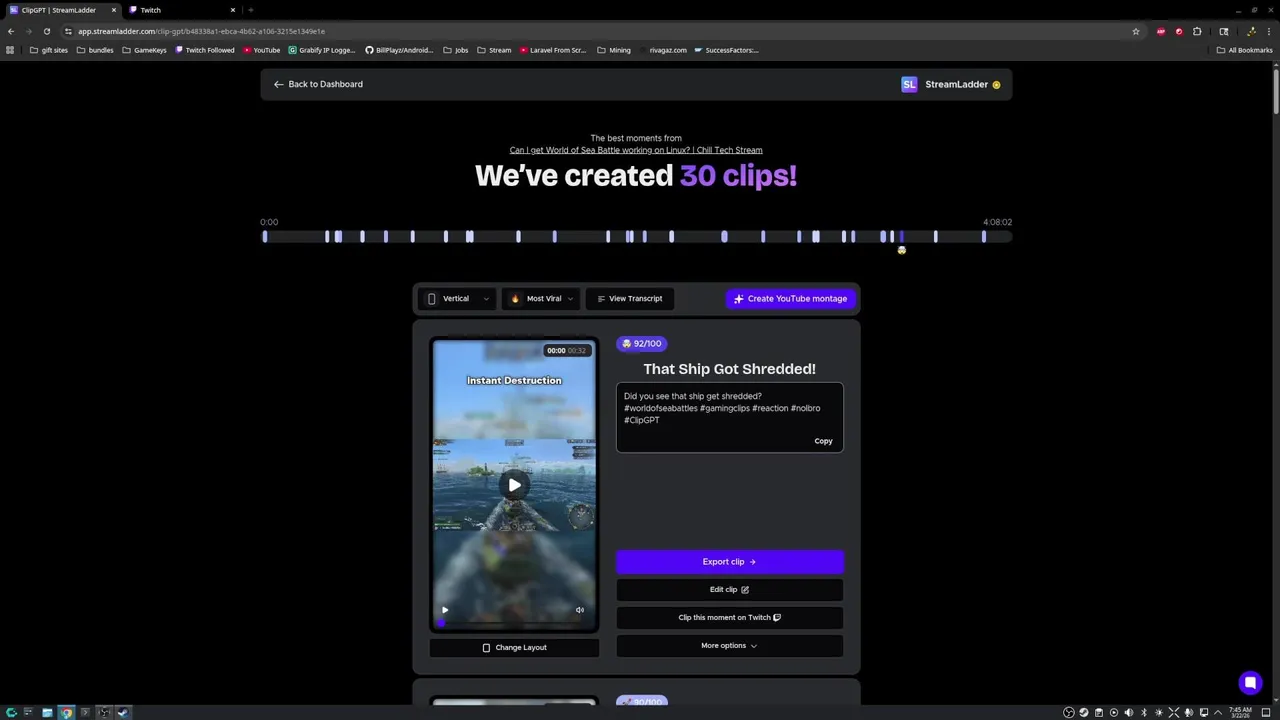Click the highlighted timeline marker above the emoji
This screenshot has height=720, width=1280.
click(x=901, y=237)
